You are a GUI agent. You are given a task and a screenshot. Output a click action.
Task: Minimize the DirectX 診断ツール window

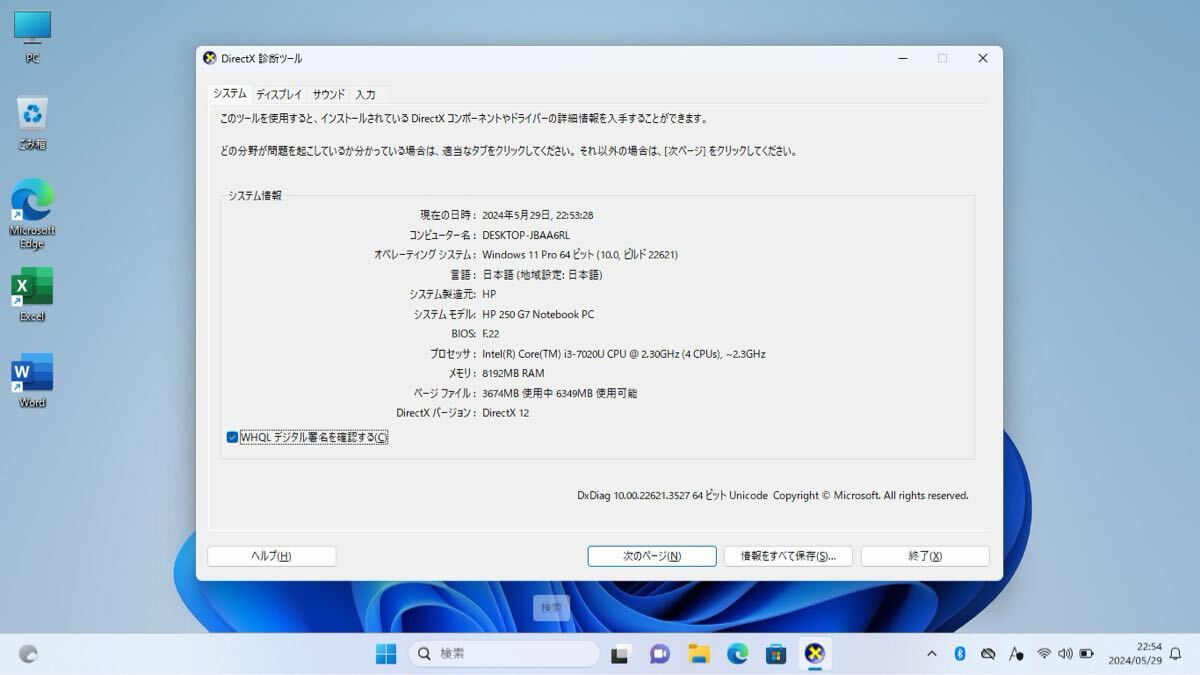[x=902, y=59]
